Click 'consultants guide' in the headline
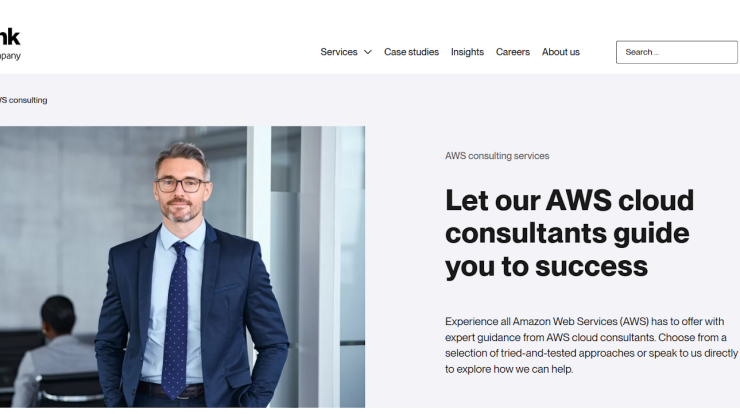This screenshot has height=414, width=740. tap(567, 233)
